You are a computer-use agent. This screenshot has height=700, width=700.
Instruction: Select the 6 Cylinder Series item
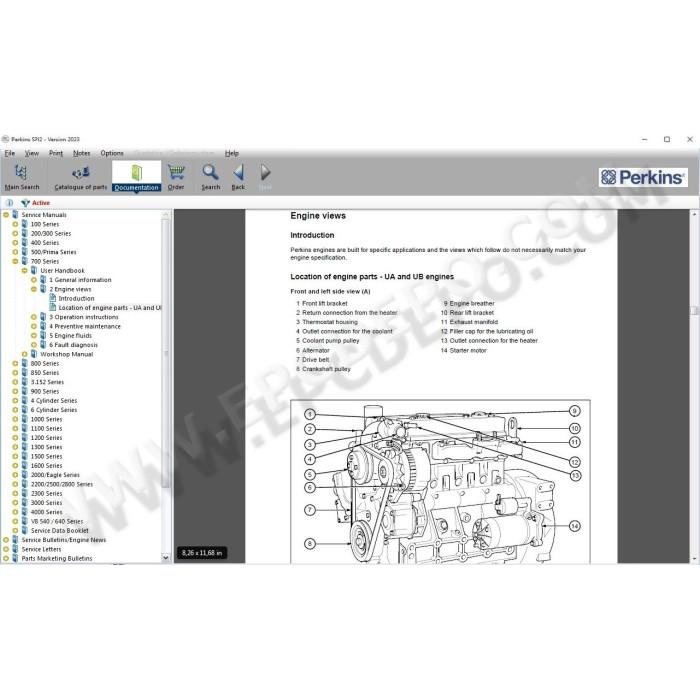pyautogui.click(x=54, y=410)
